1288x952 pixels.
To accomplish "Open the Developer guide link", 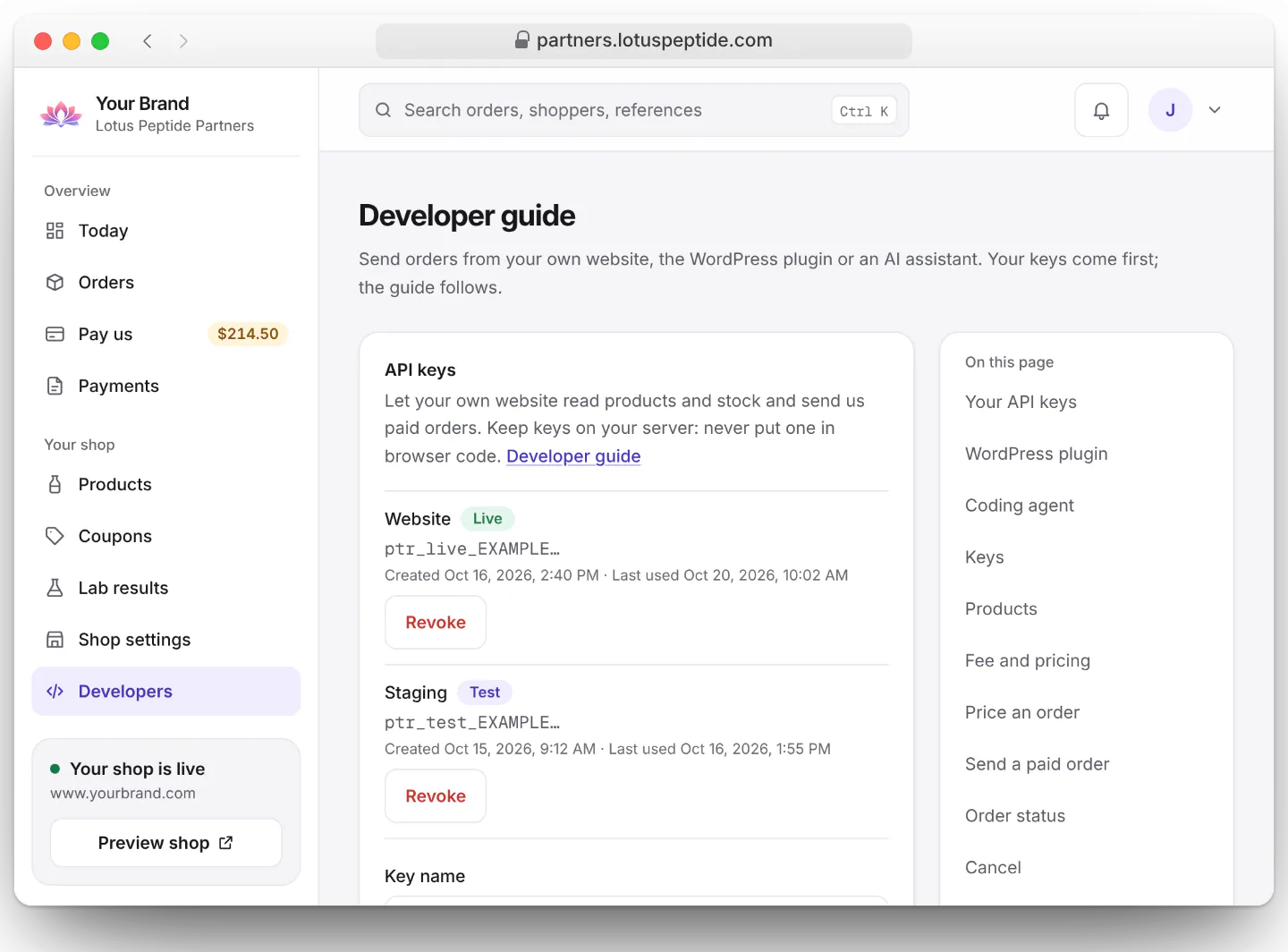I will 573,456.
